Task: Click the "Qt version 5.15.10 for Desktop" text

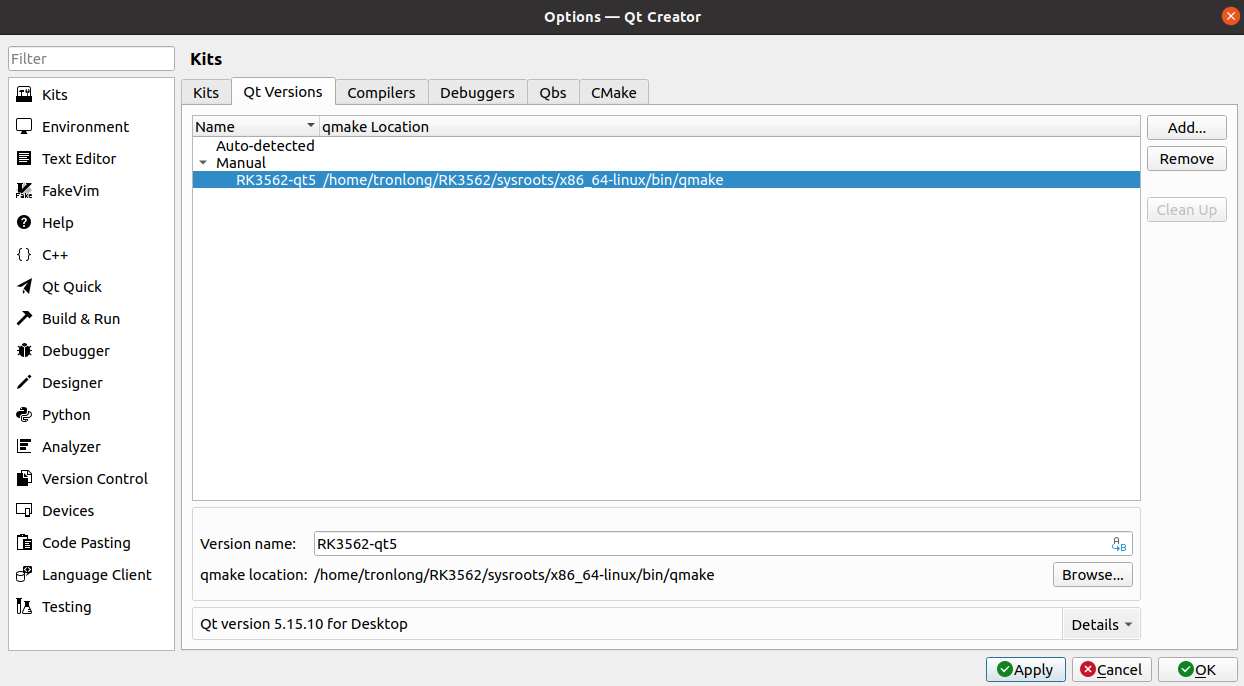Action: coord(304,624)
